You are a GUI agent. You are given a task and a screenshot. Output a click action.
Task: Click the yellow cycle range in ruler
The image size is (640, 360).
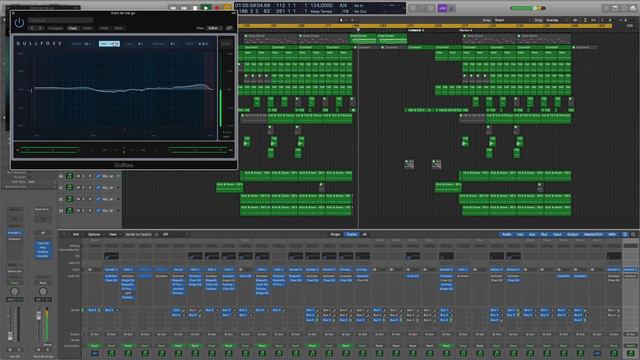pos(424,26)
